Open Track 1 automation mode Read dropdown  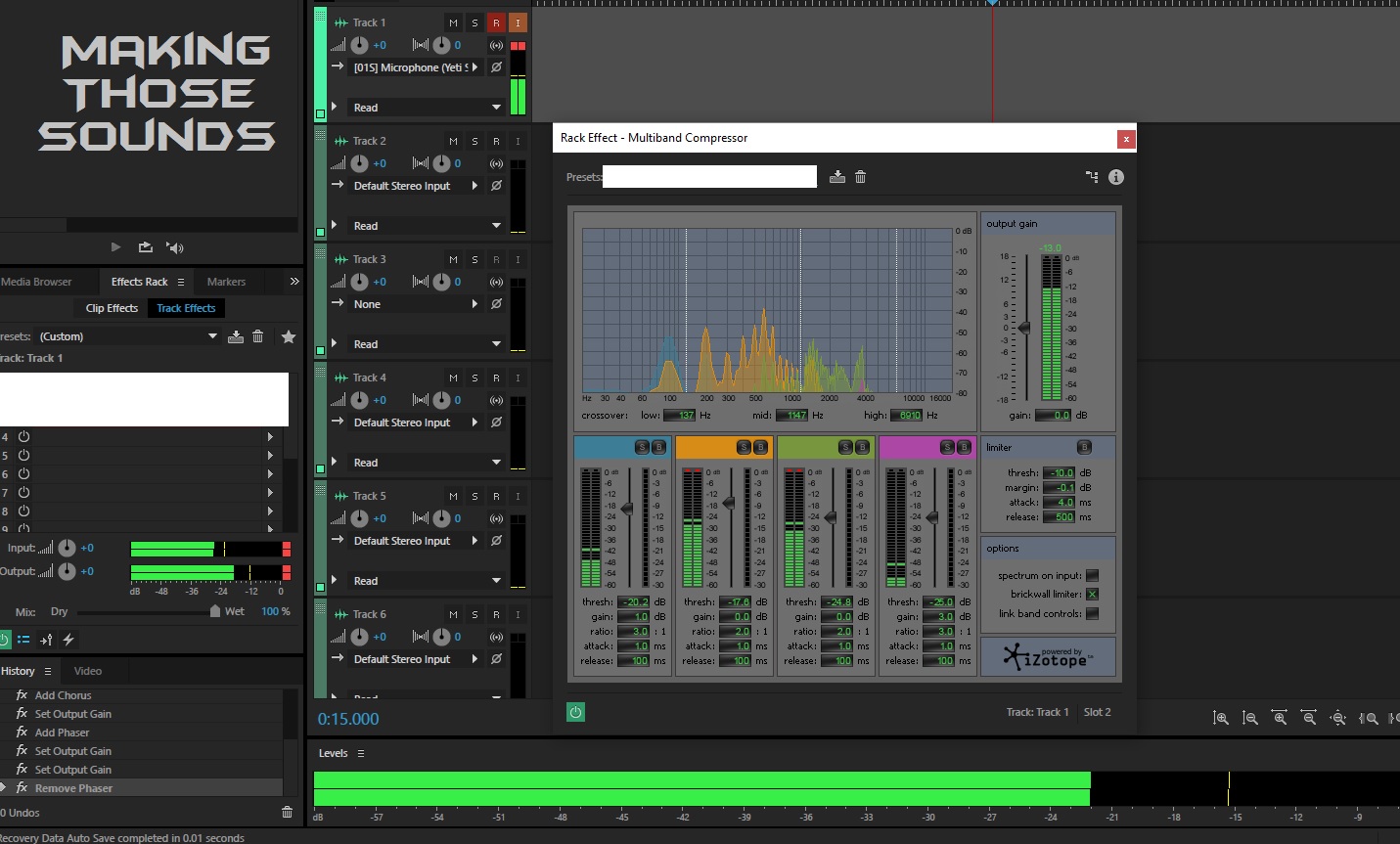427,108
